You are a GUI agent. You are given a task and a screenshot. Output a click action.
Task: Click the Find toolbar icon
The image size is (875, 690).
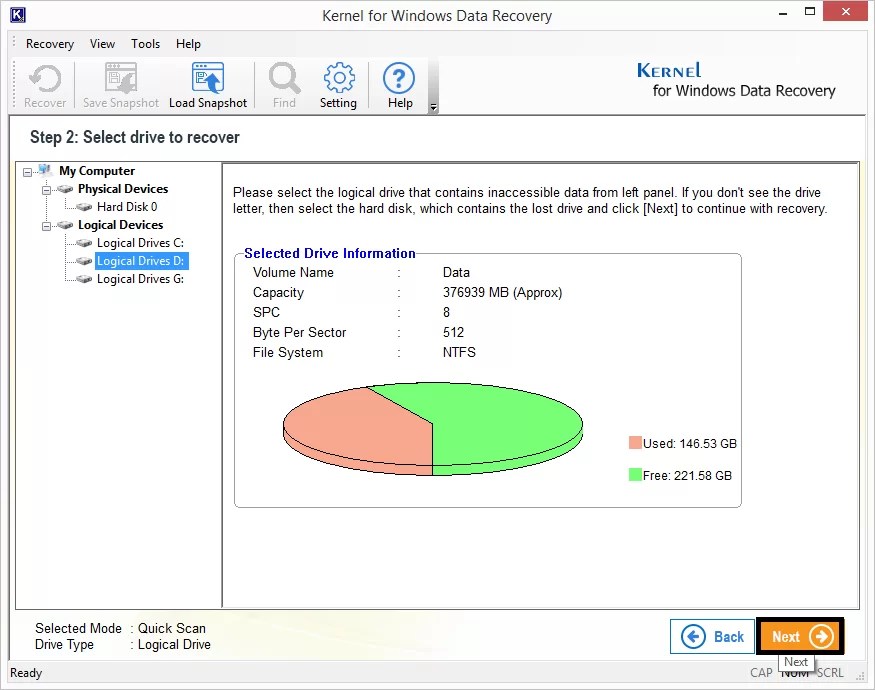click(x=283, y=84)
